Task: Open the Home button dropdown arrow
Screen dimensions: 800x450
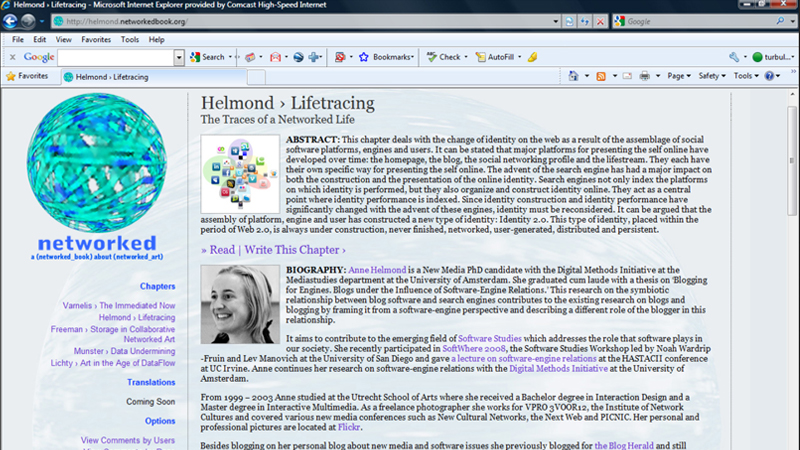Action: tap(587, 76)
